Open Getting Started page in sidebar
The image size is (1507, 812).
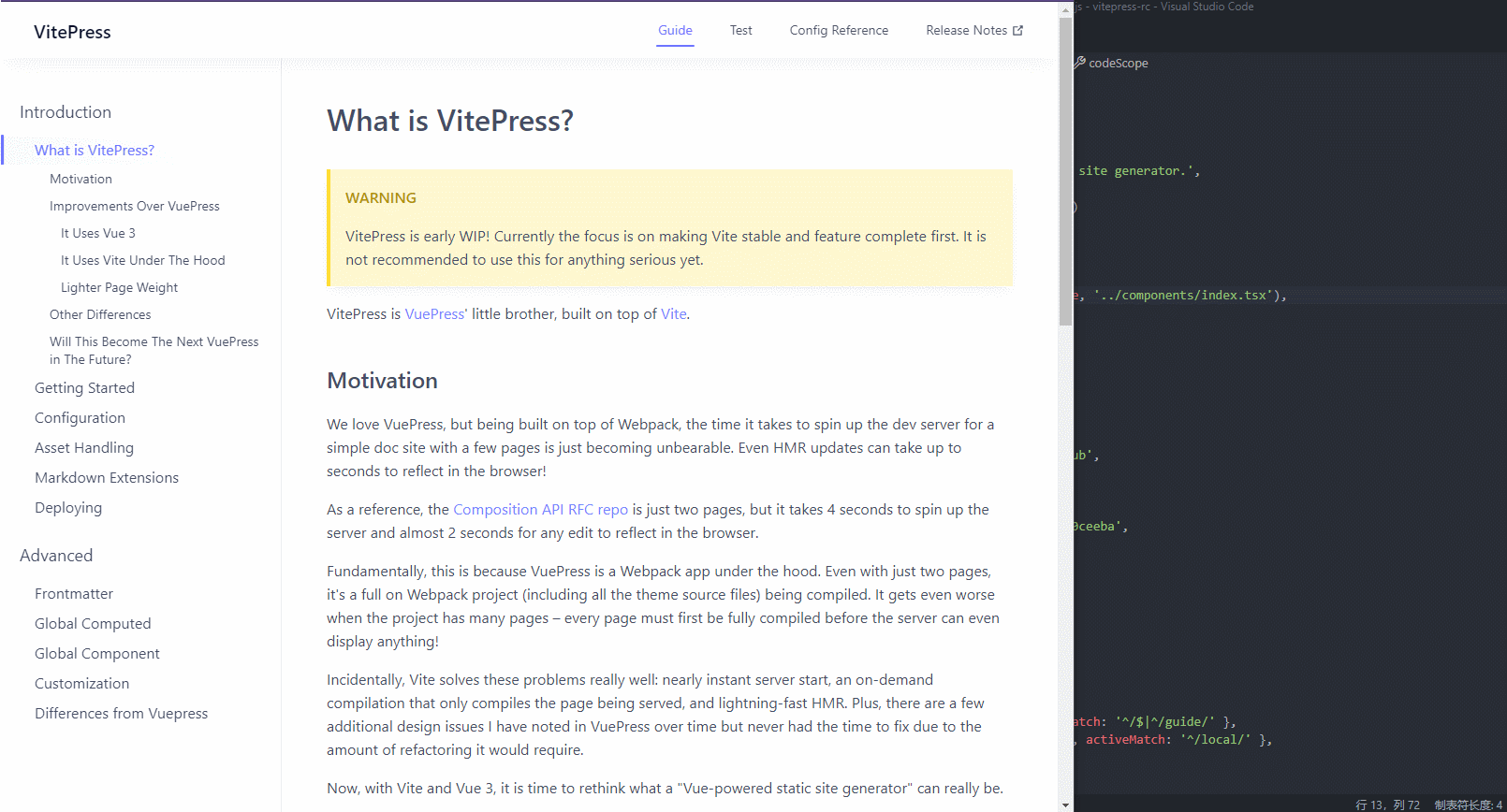(84, 387)
